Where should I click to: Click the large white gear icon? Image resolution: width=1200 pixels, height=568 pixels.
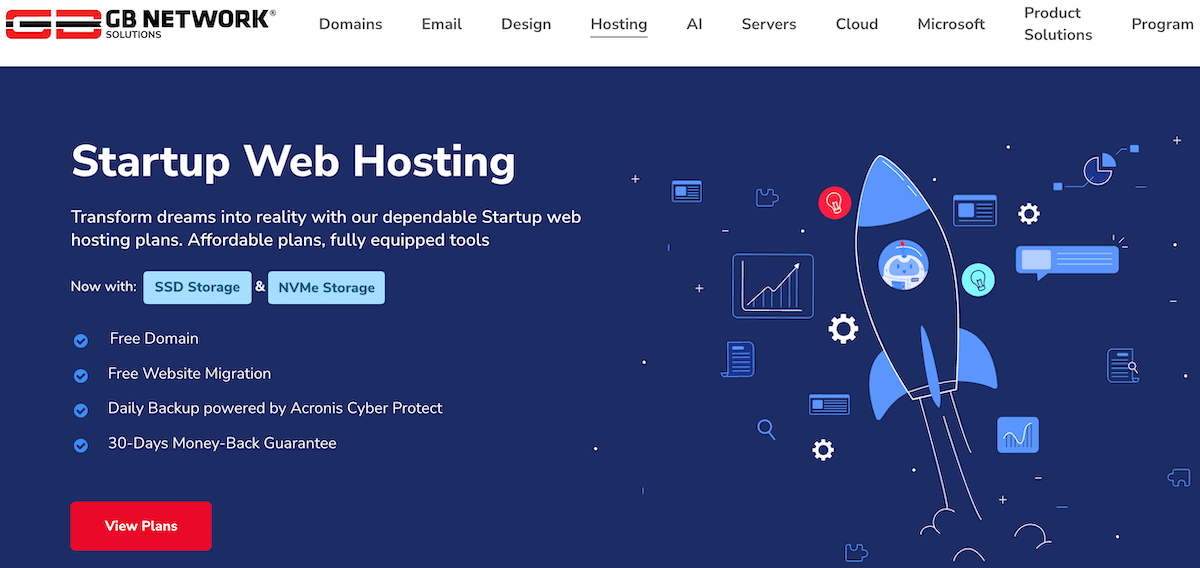[843, 328]
